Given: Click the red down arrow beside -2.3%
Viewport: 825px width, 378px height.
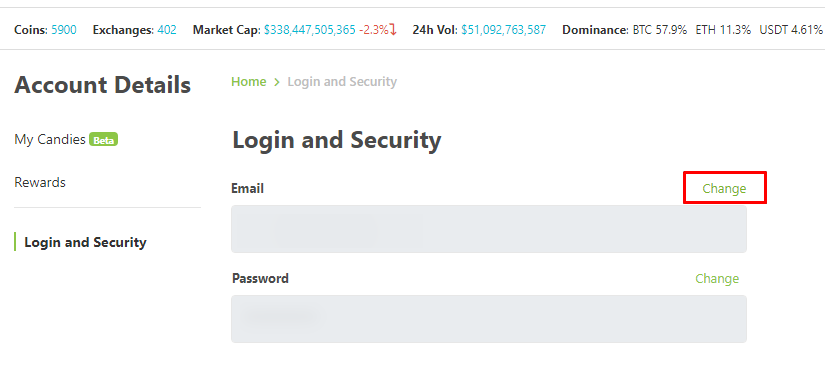Looking at the screenshot, I should [x=393, y=30].
